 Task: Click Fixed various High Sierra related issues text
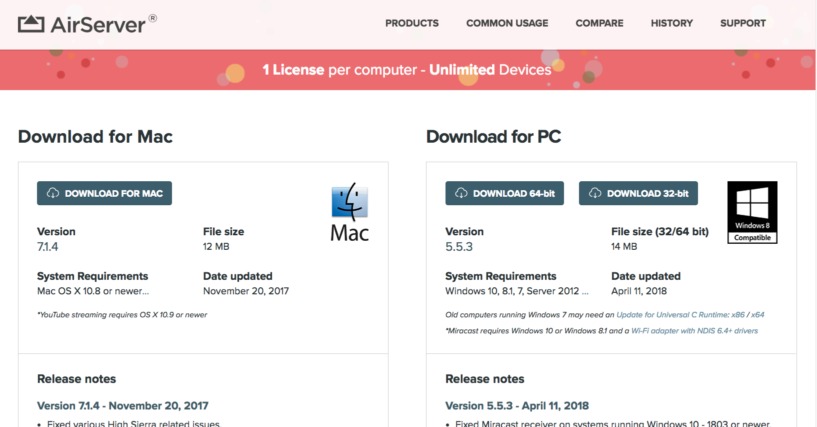coord(134,423)
